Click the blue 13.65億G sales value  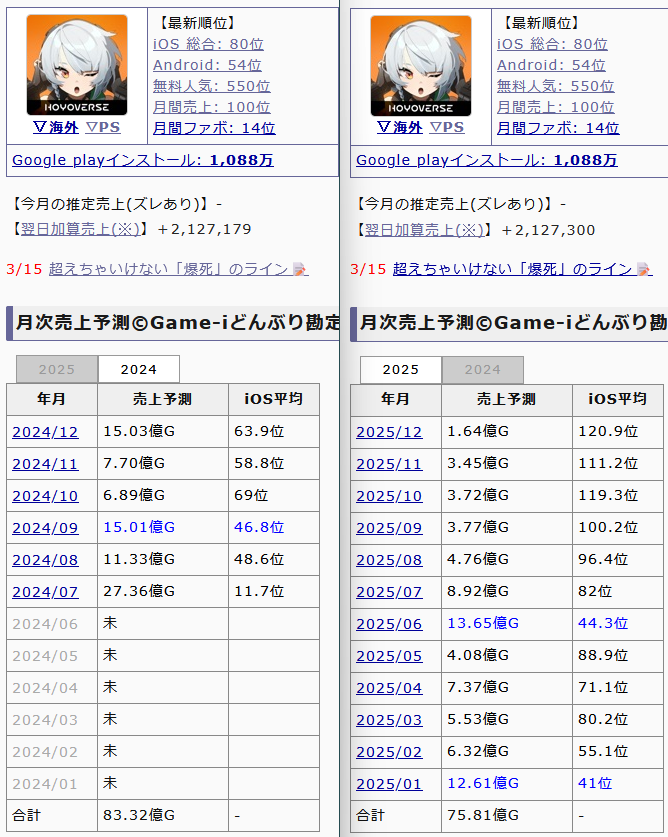483,623
